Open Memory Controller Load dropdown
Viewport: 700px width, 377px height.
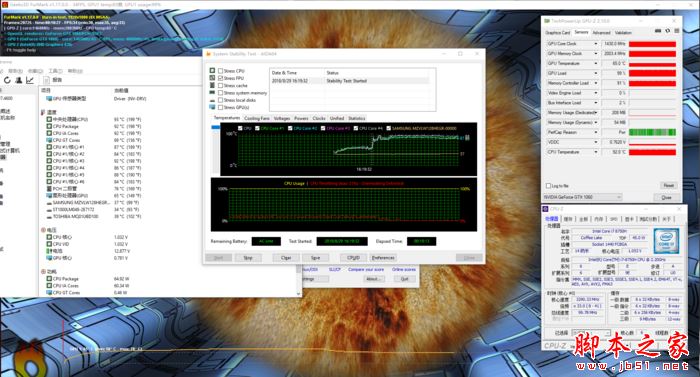(x=595, y=83)
